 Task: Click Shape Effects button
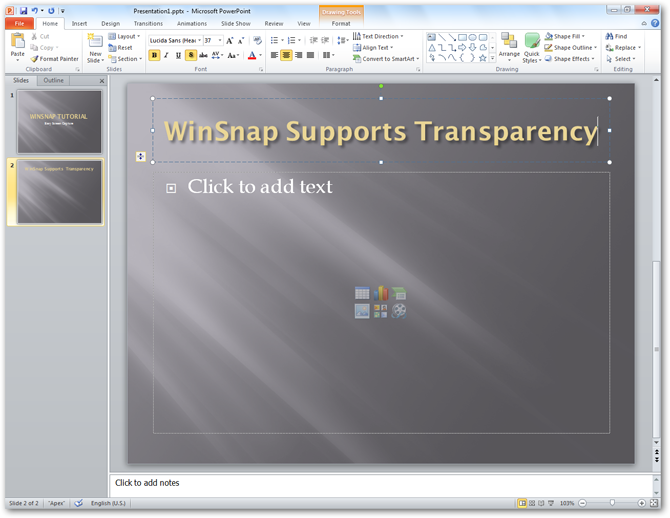tap(569, 59)
